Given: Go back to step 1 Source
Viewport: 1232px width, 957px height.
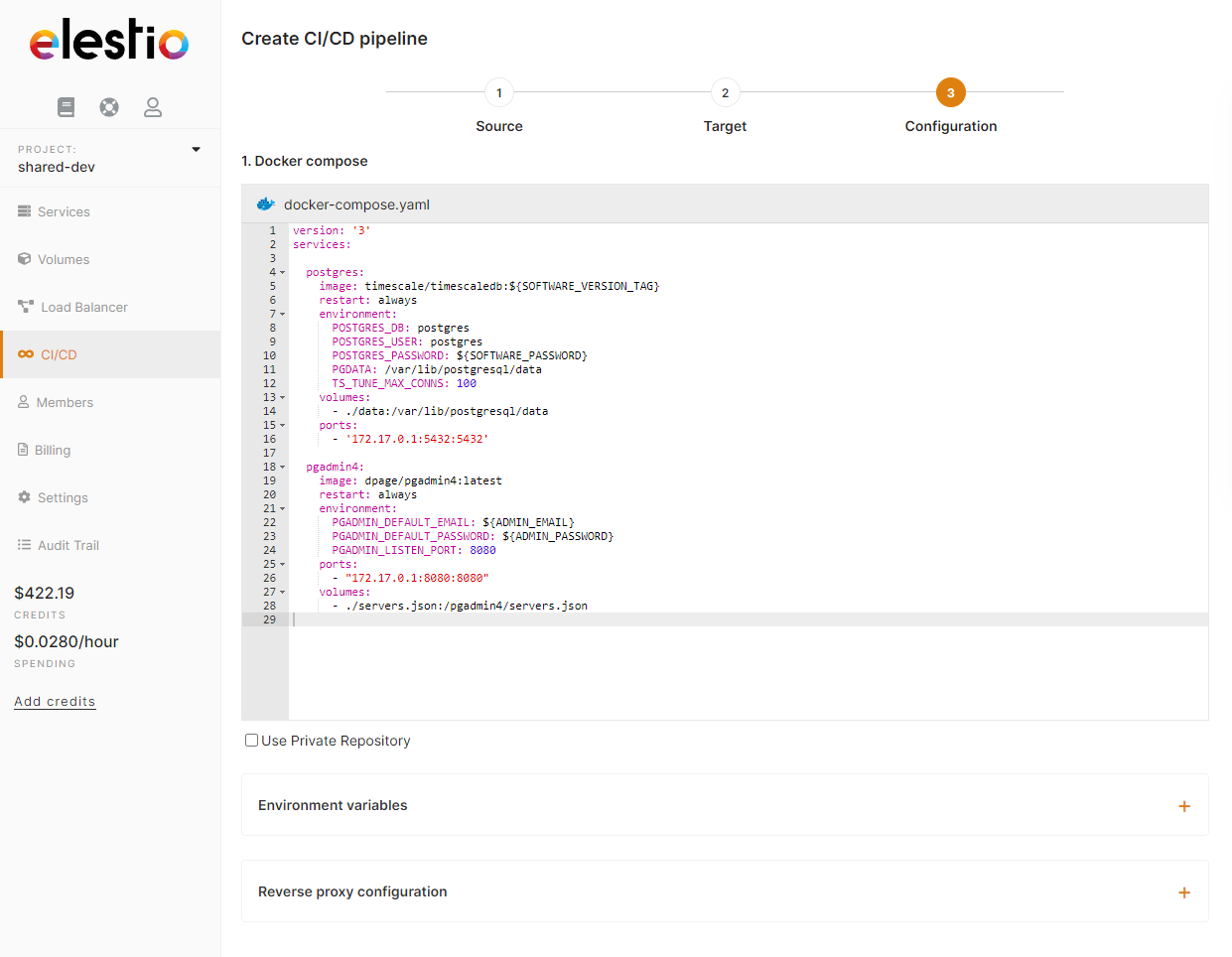Looking at the screenshot, I should point(498,93).
